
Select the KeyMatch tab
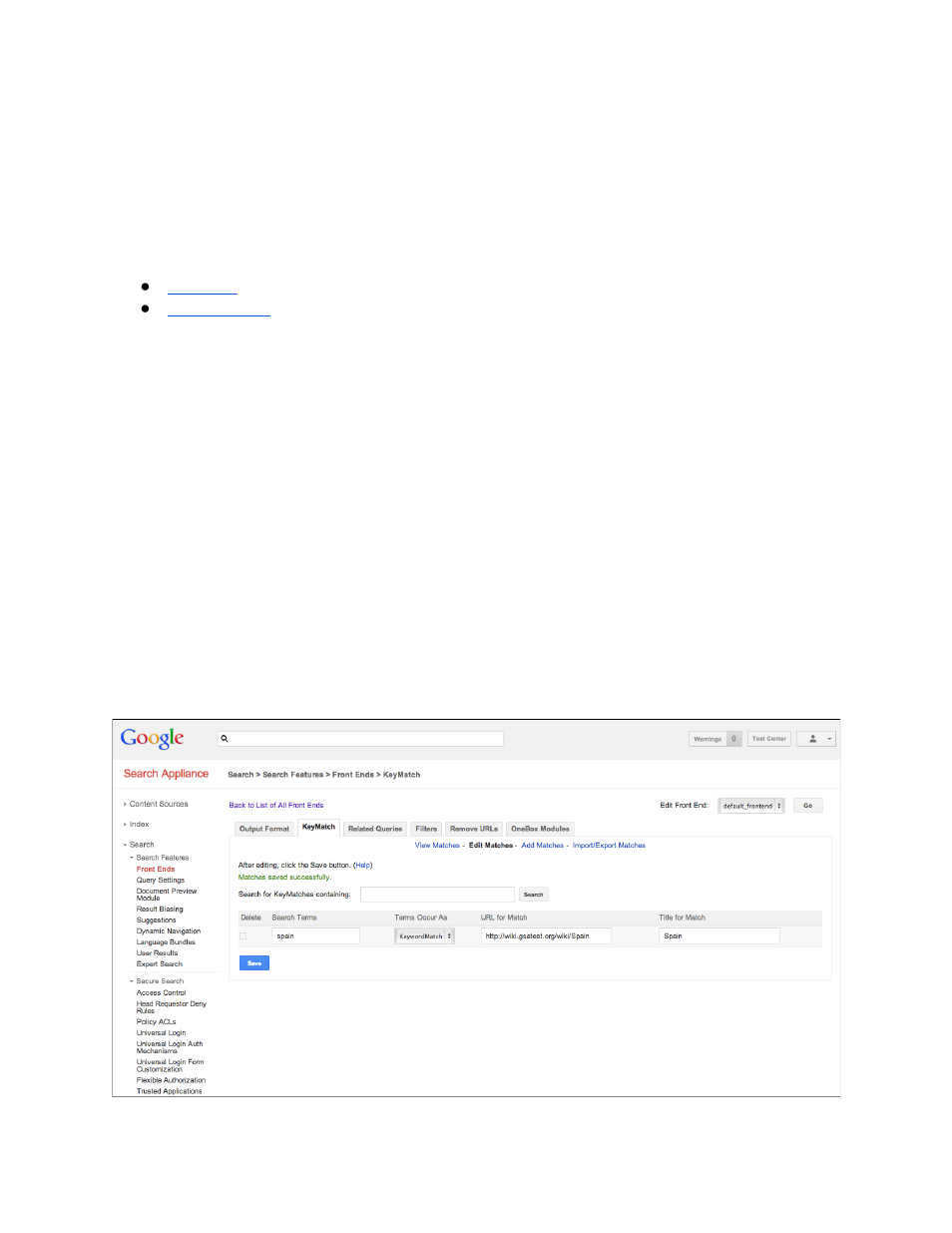(x=318, y=828)
